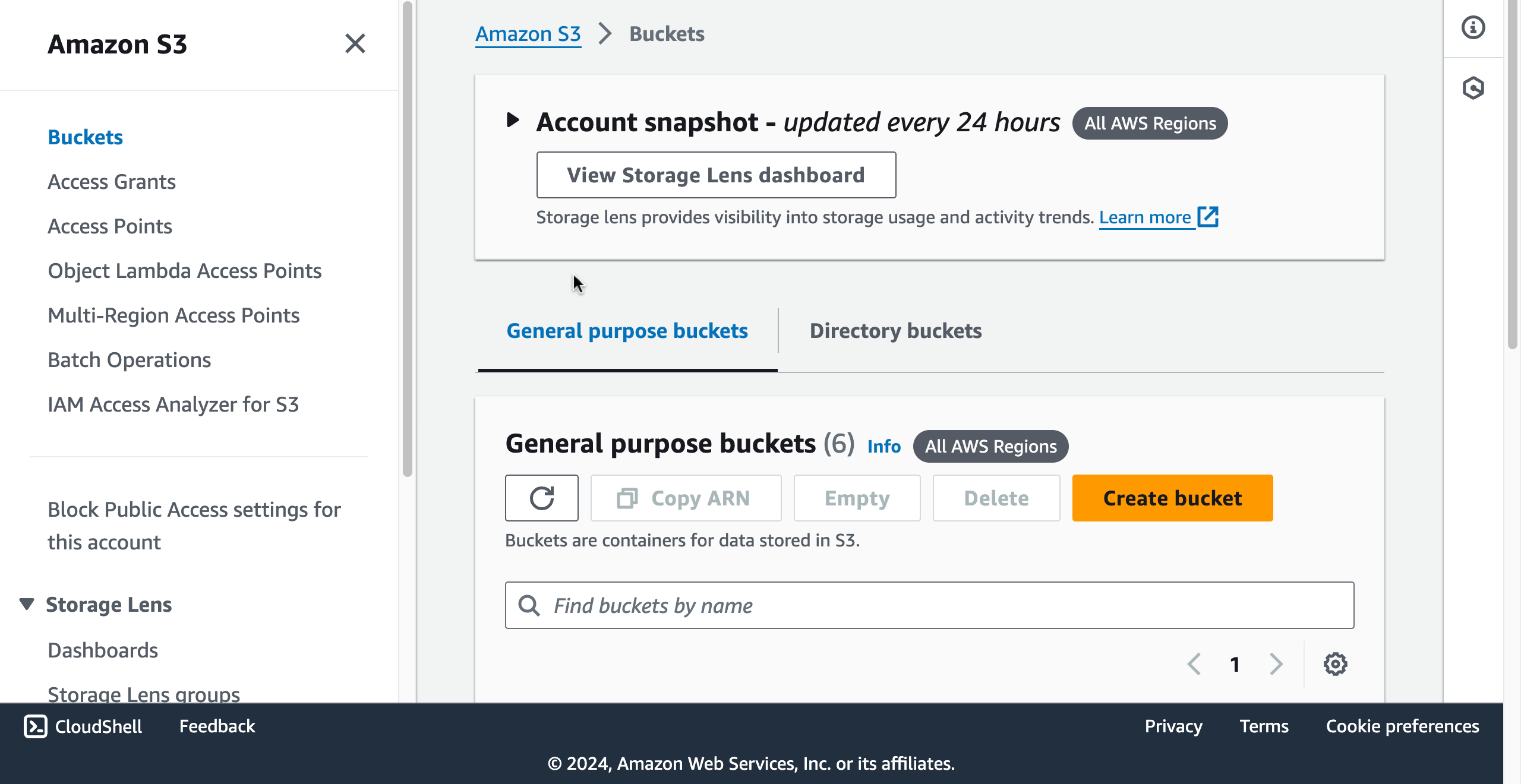
Task: Open Amazon S3 breadcrumb link
Action: [528, 34]
